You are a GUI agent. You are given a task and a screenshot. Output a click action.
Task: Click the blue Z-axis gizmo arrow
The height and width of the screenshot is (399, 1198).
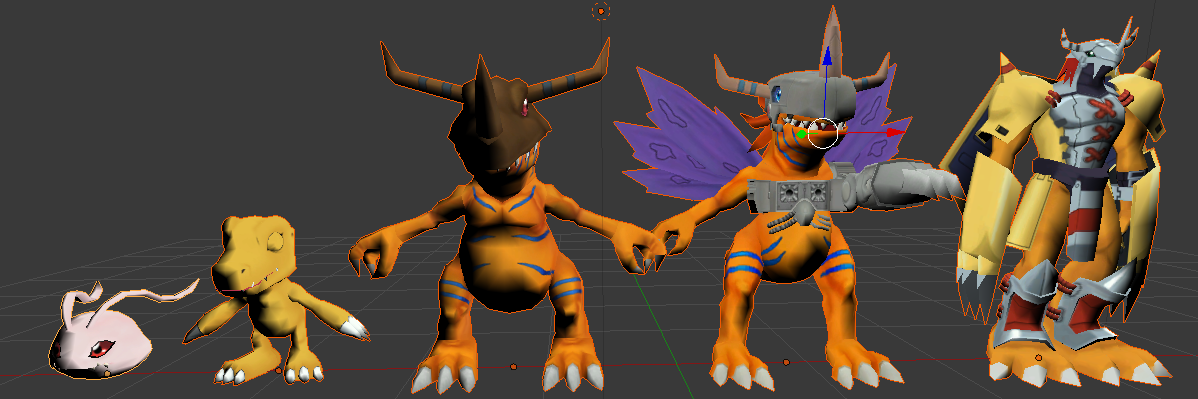coord(826,58)
